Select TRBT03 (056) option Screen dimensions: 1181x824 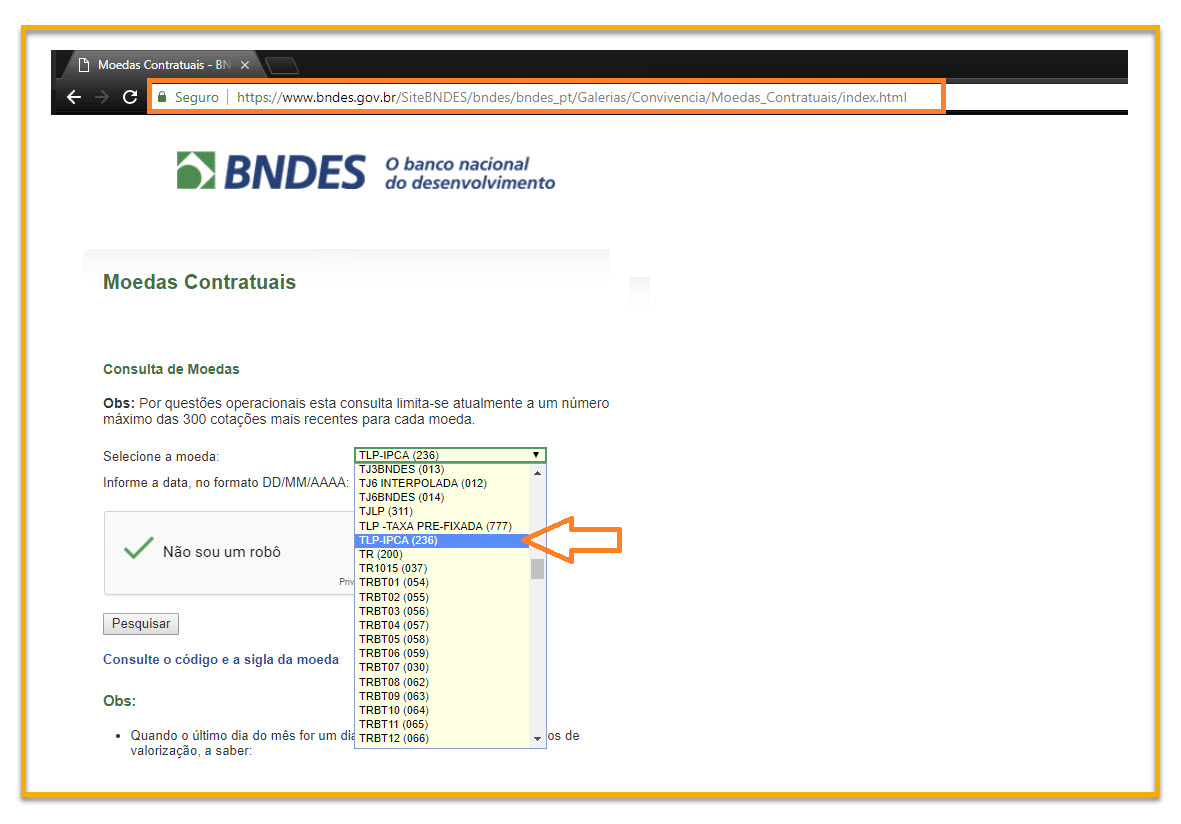point(442,611)
